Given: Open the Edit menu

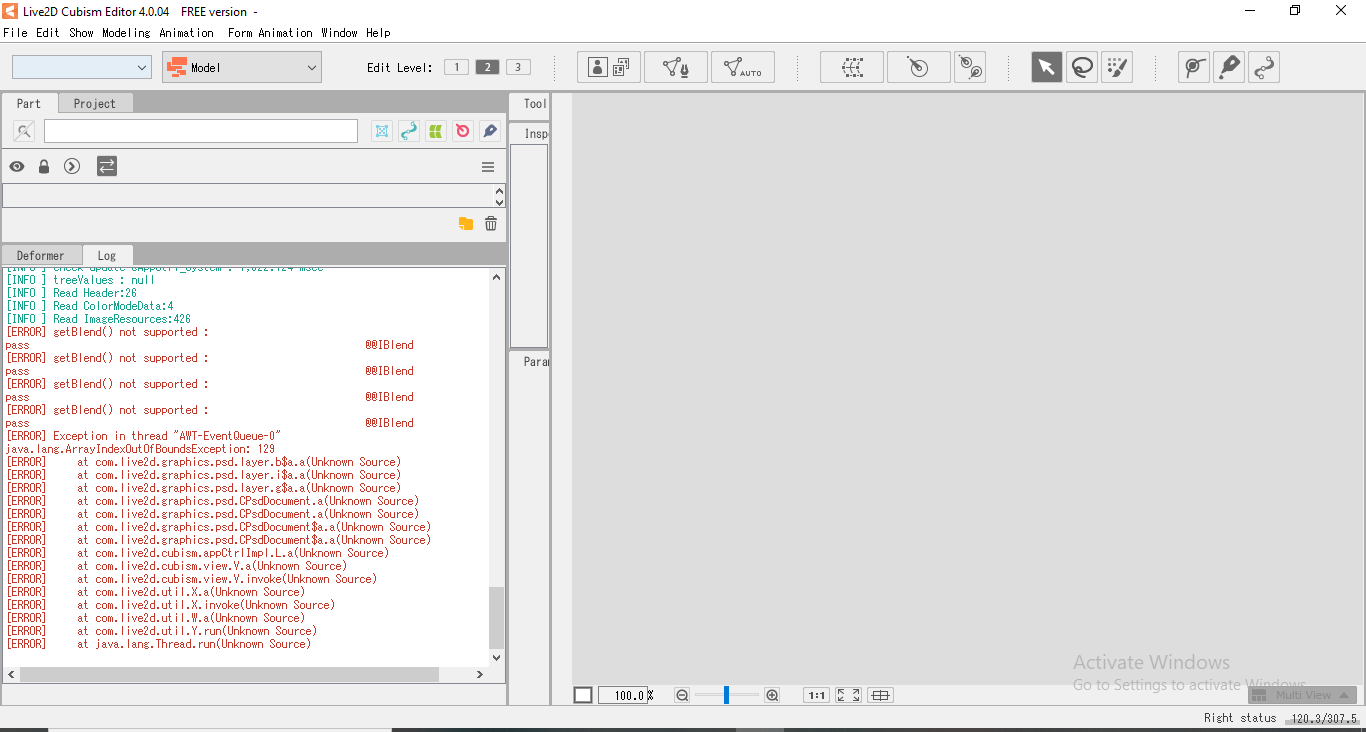Looking at the screenshot, I should [x=48, y=33].
